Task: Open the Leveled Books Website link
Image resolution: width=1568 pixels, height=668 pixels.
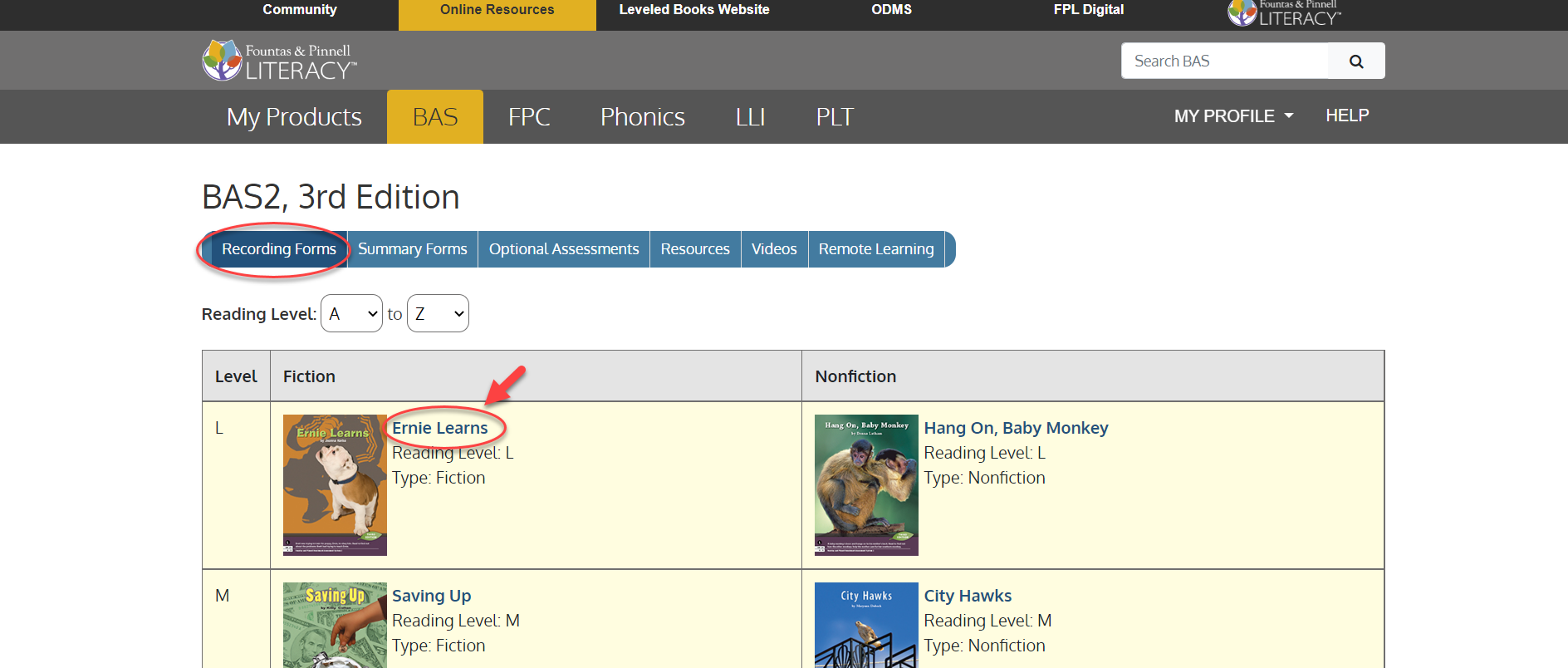Action: pos(693,10)
